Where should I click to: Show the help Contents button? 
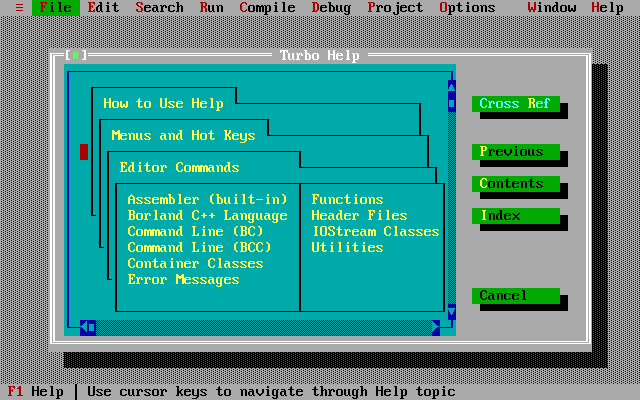point(516,184)
